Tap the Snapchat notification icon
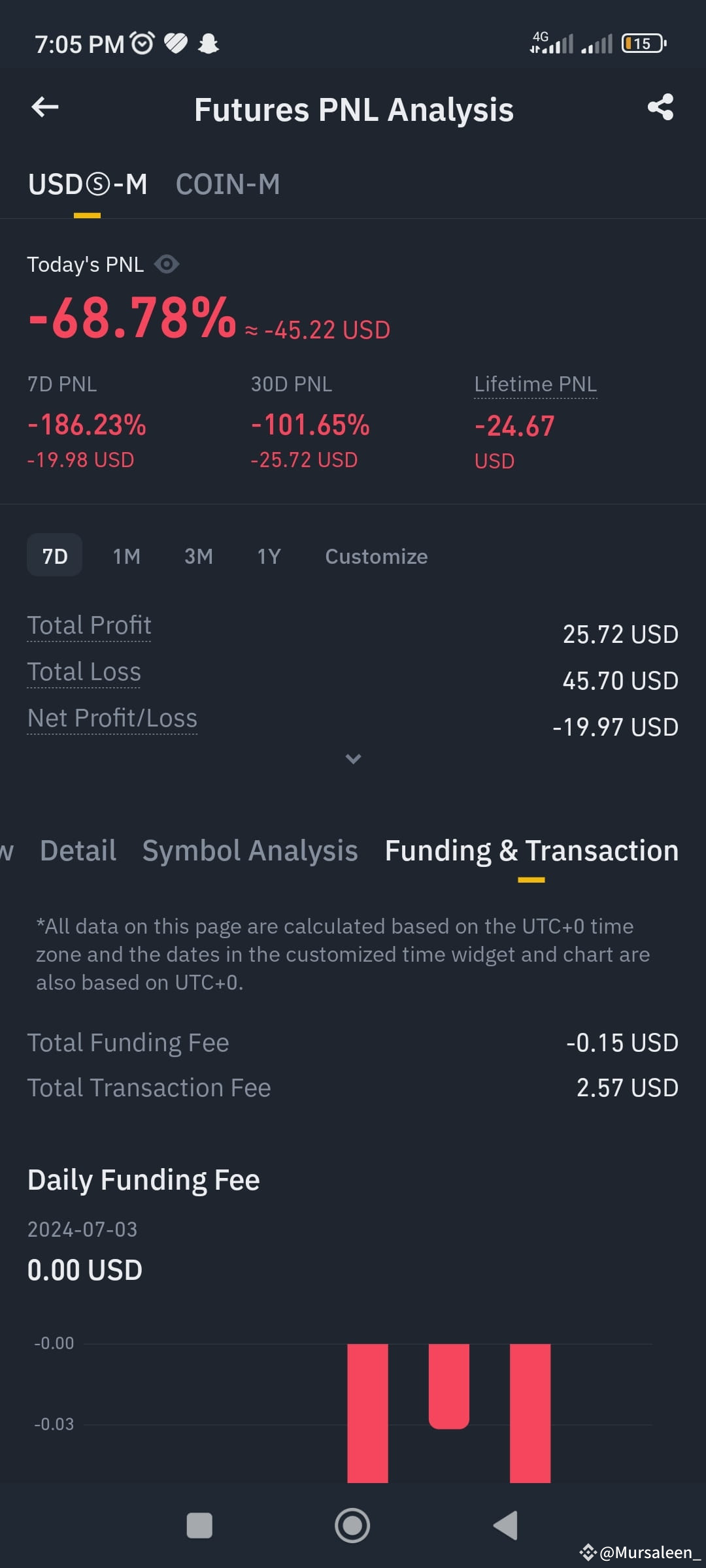The image size is (706, 1568). click(x=209, y=44)
